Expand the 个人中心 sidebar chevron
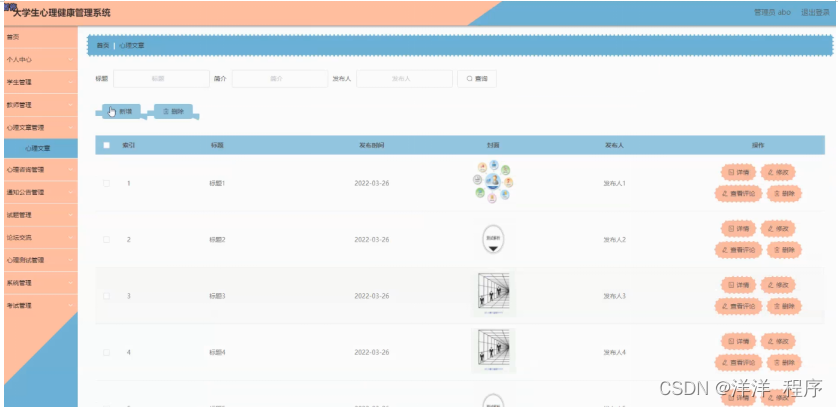838x407 pixels. tap(71, 60)
